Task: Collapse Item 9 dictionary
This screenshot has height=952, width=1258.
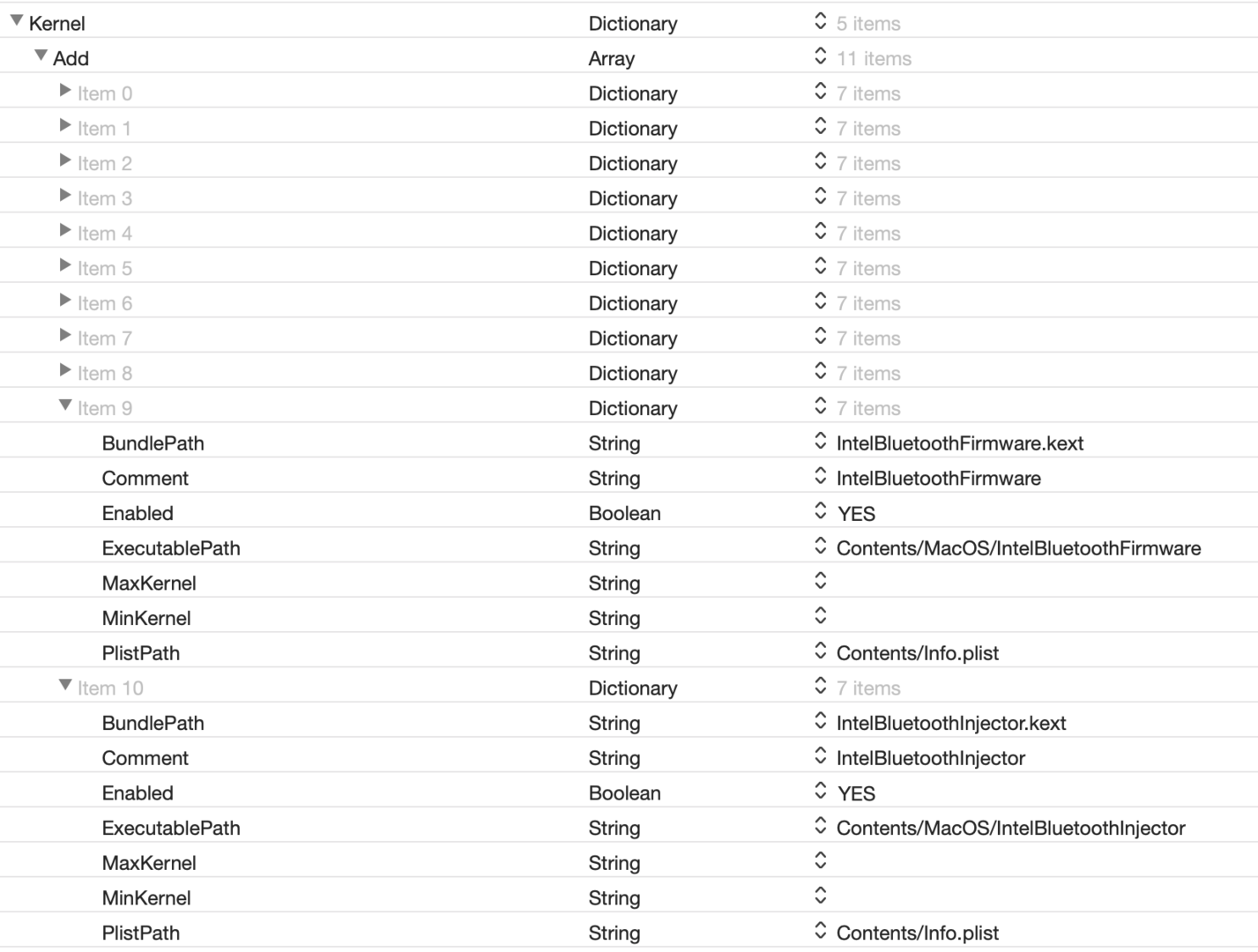Action: (x=65, y=405)
